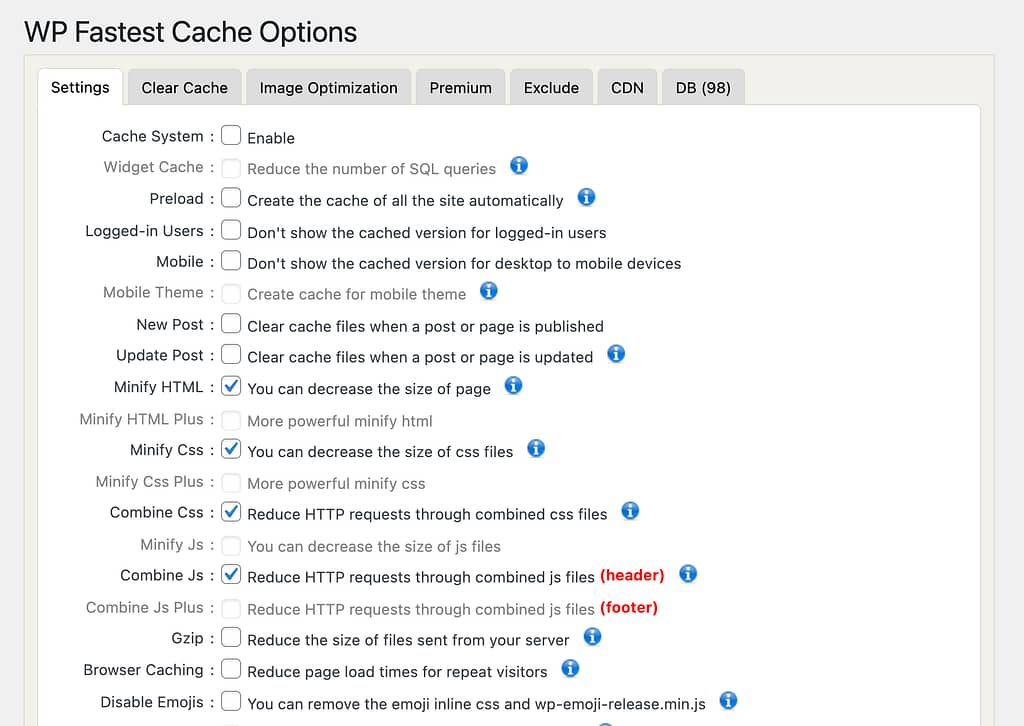Screen dimensions: 1024x726
Task: Click the 'Gzip :' row label
Action: pyautogui.click(x=193, y=639)
